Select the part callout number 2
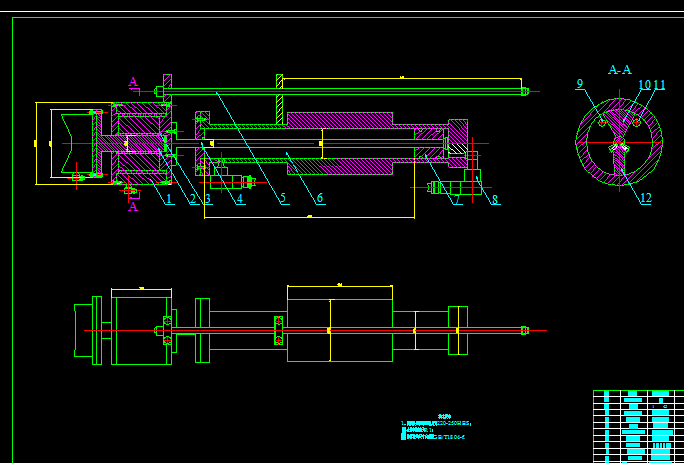 (x=193, y=199)
